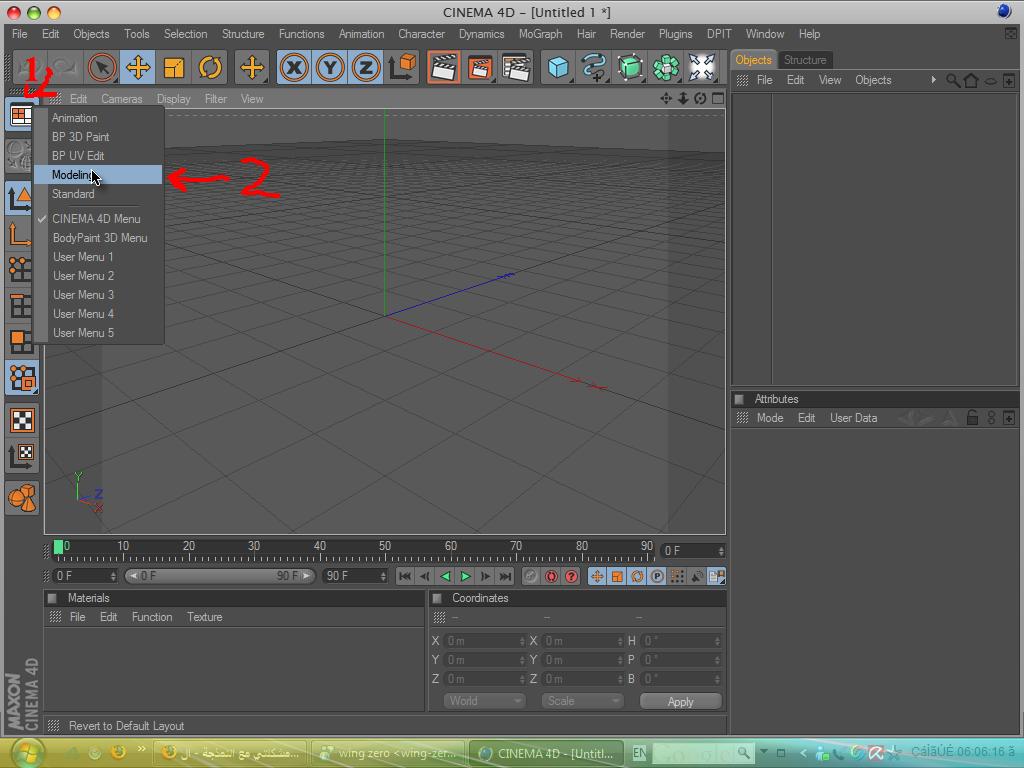Expand Object Manager menu arrow
The height and width of the screenshot is (768, 1024).
point(933,80)
